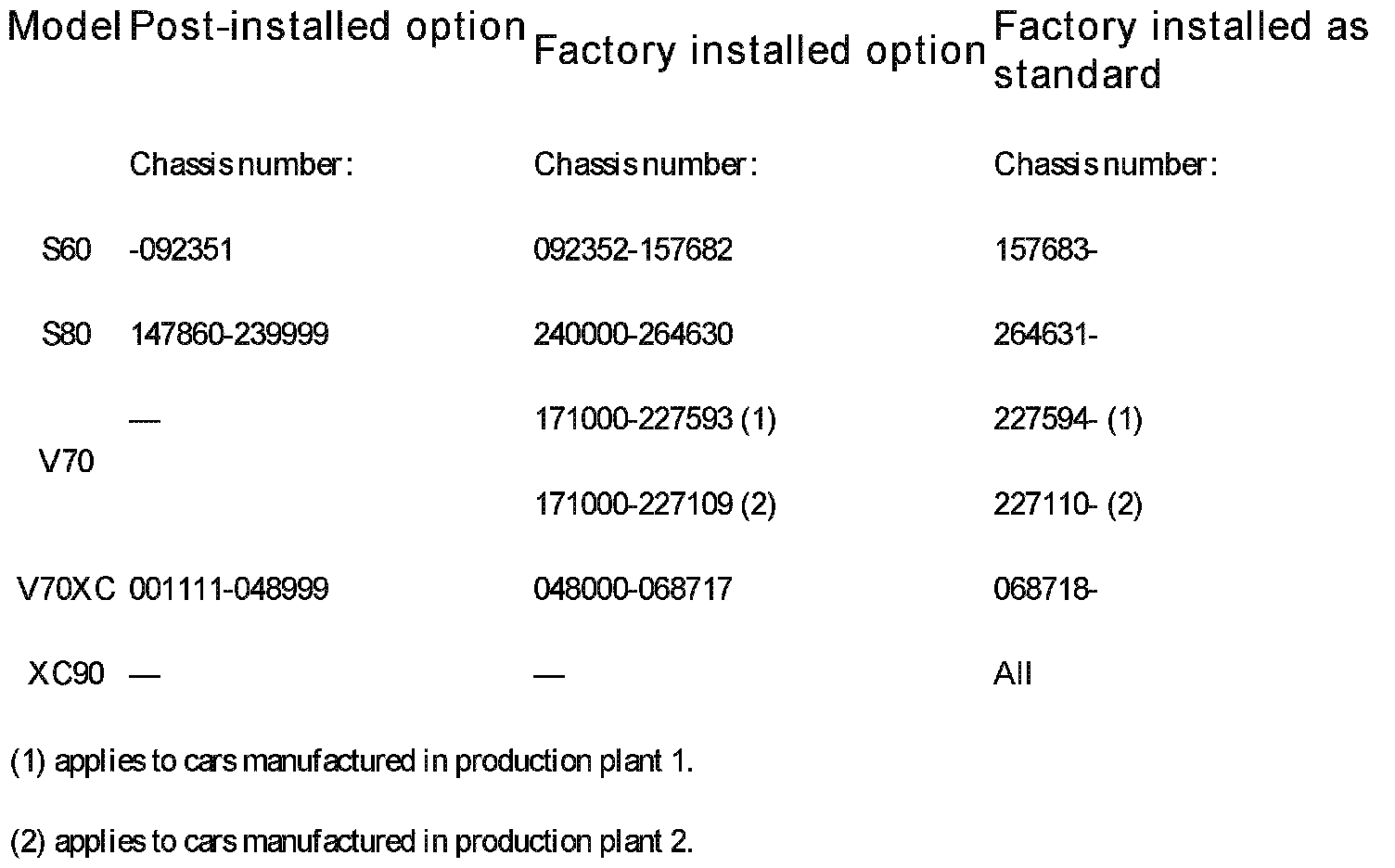
Task: Click chassis range 171000-227593 (1)
Action: (x=655, y=420)
